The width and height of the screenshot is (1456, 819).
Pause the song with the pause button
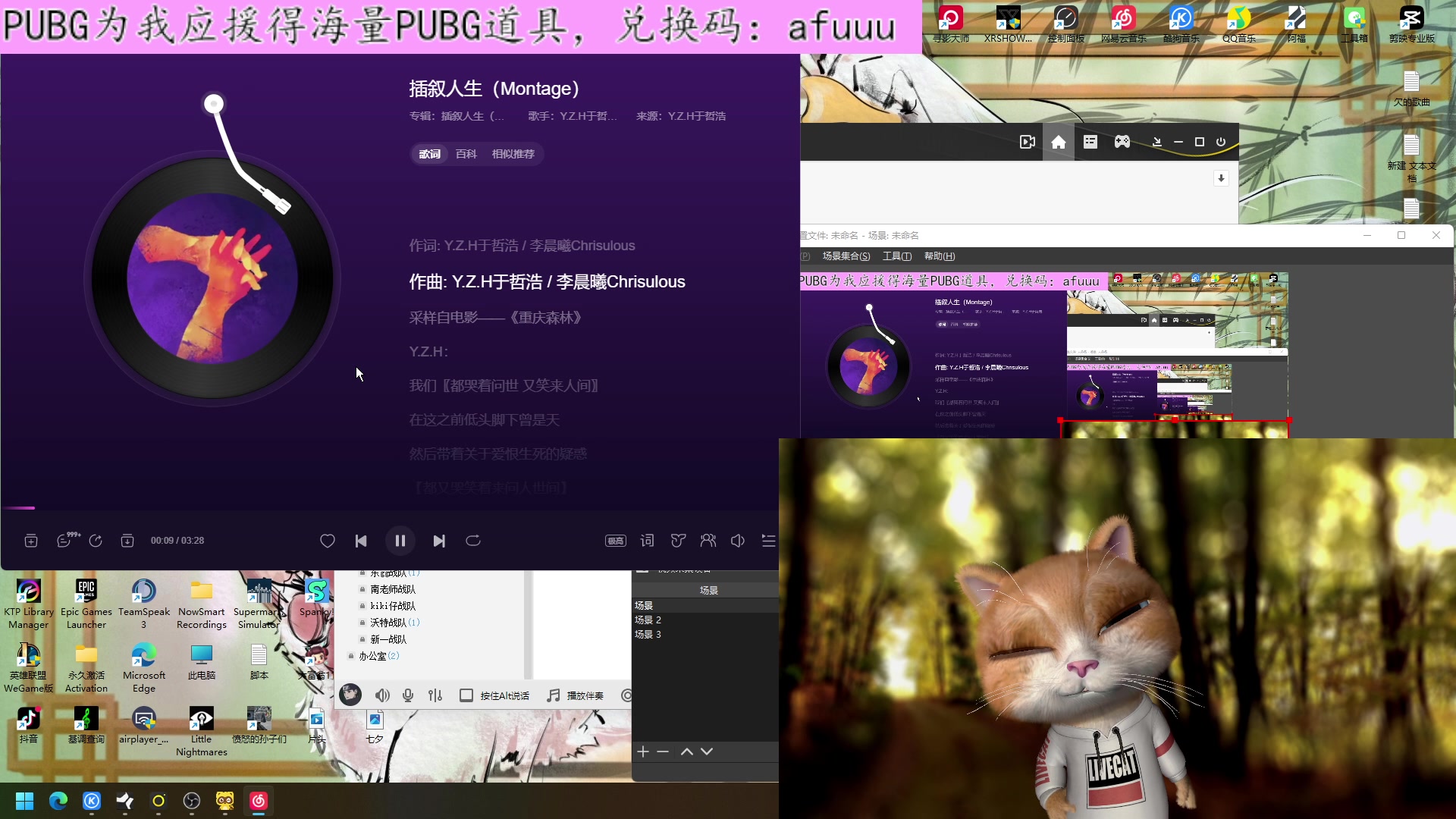tap(400, 541)
